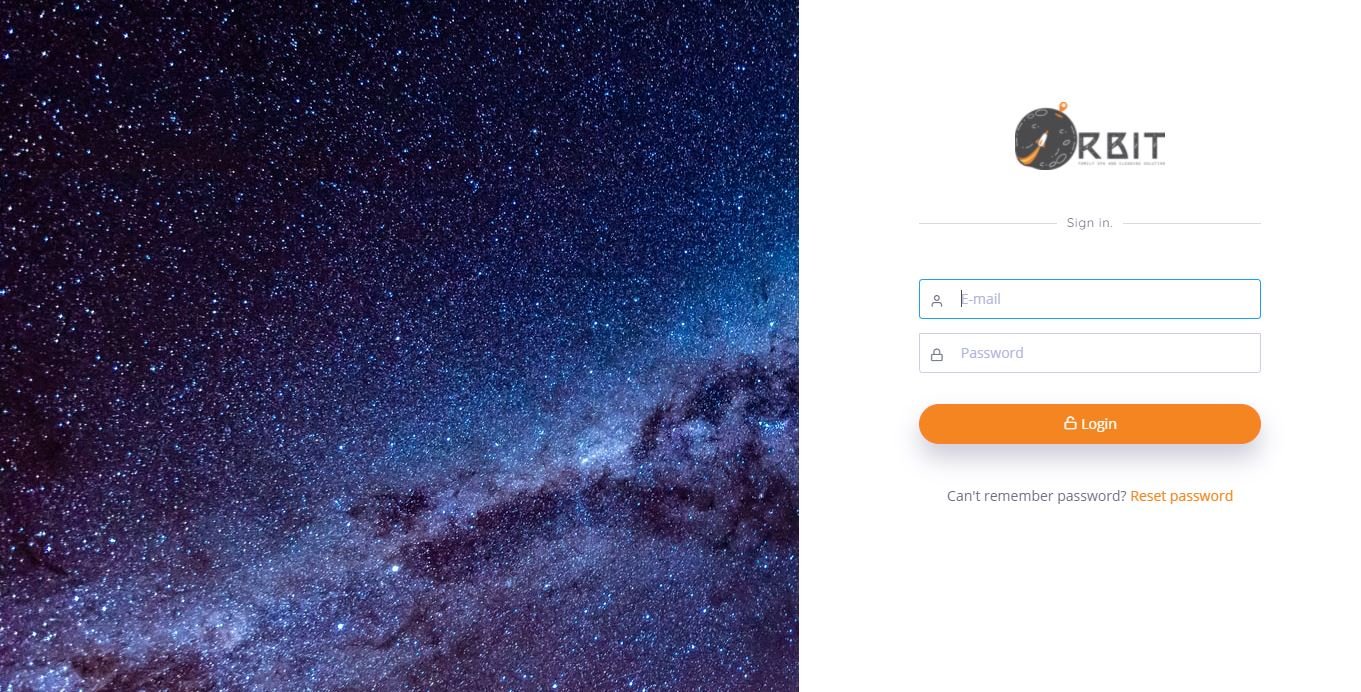The width and height of the screenshot is (1361, 692).
Task: Focus the E-mail input field
Action: [1090, 299]
